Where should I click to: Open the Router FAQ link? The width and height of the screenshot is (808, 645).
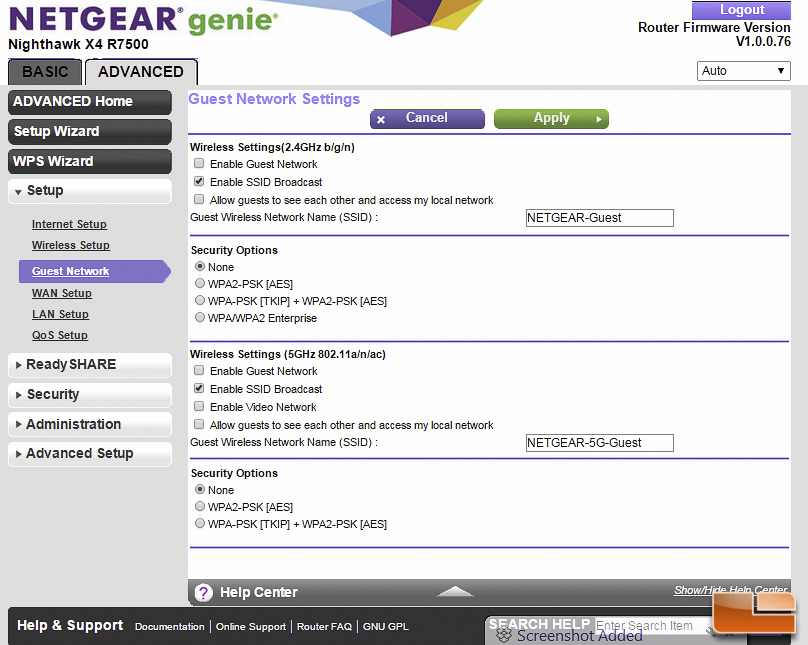[324, 626]
